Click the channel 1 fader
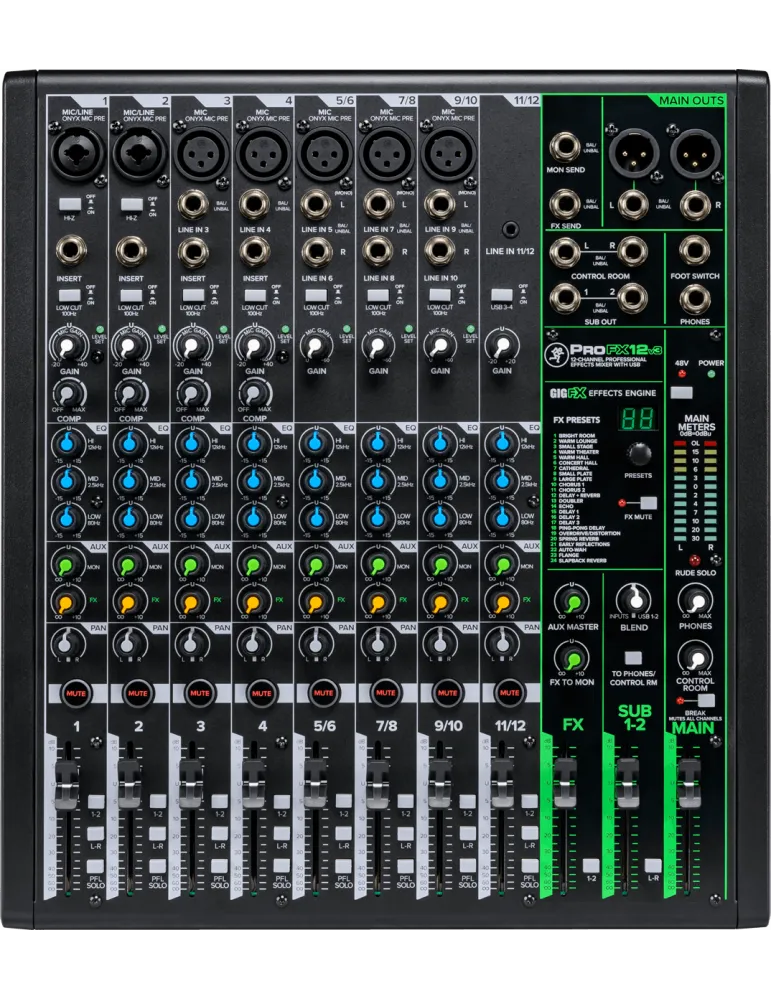771x1000 pixels. (66, 784)
